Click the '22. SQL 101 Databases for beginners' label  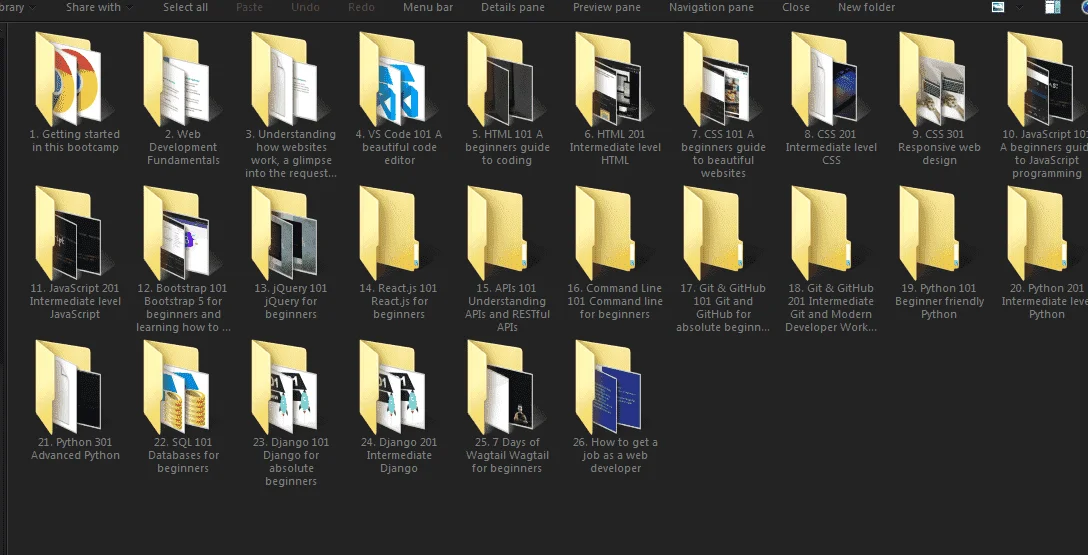(x=183, y=455)
